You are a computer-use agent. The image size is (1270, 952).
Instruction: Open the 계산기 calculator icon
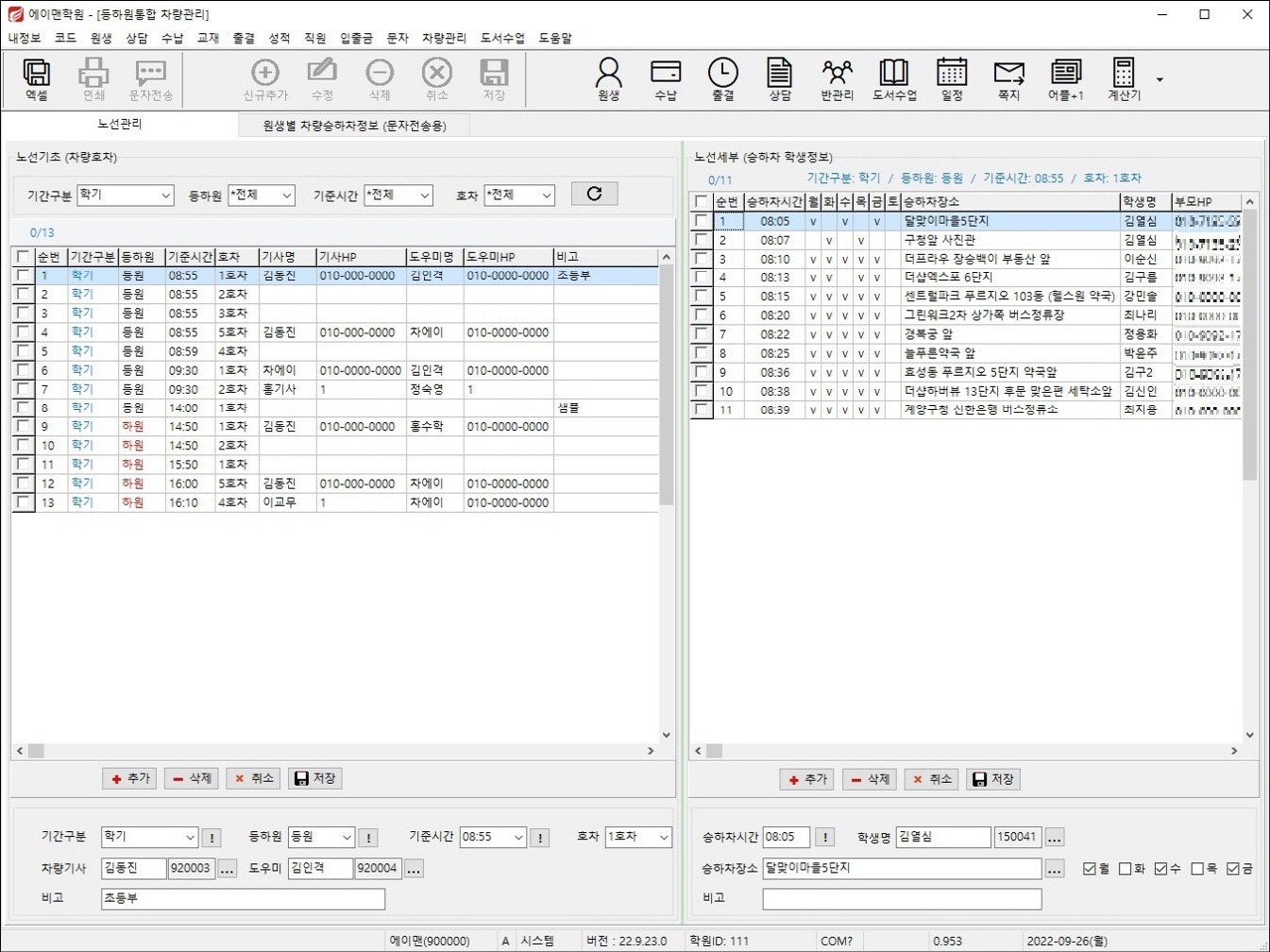[x=1124, y=79]
